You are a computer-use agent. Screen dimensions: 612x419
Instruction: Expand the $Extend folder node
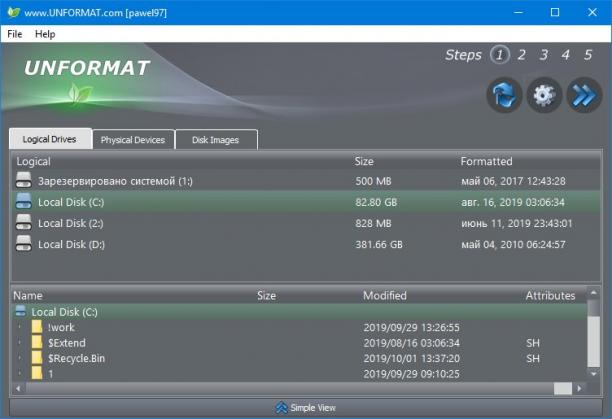pos(20,343)
